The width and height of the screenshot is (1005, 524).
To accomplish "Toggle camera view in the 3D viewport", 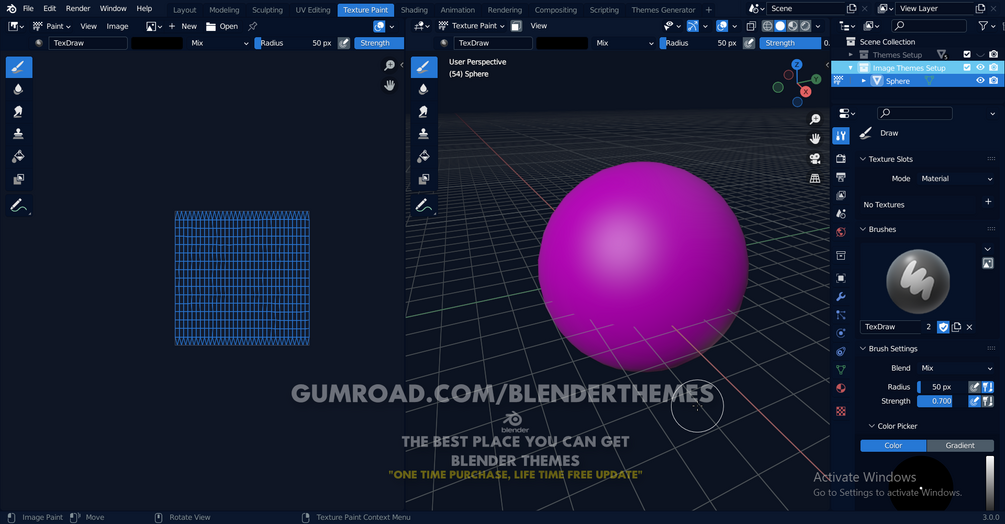I will tap(815, 158).
